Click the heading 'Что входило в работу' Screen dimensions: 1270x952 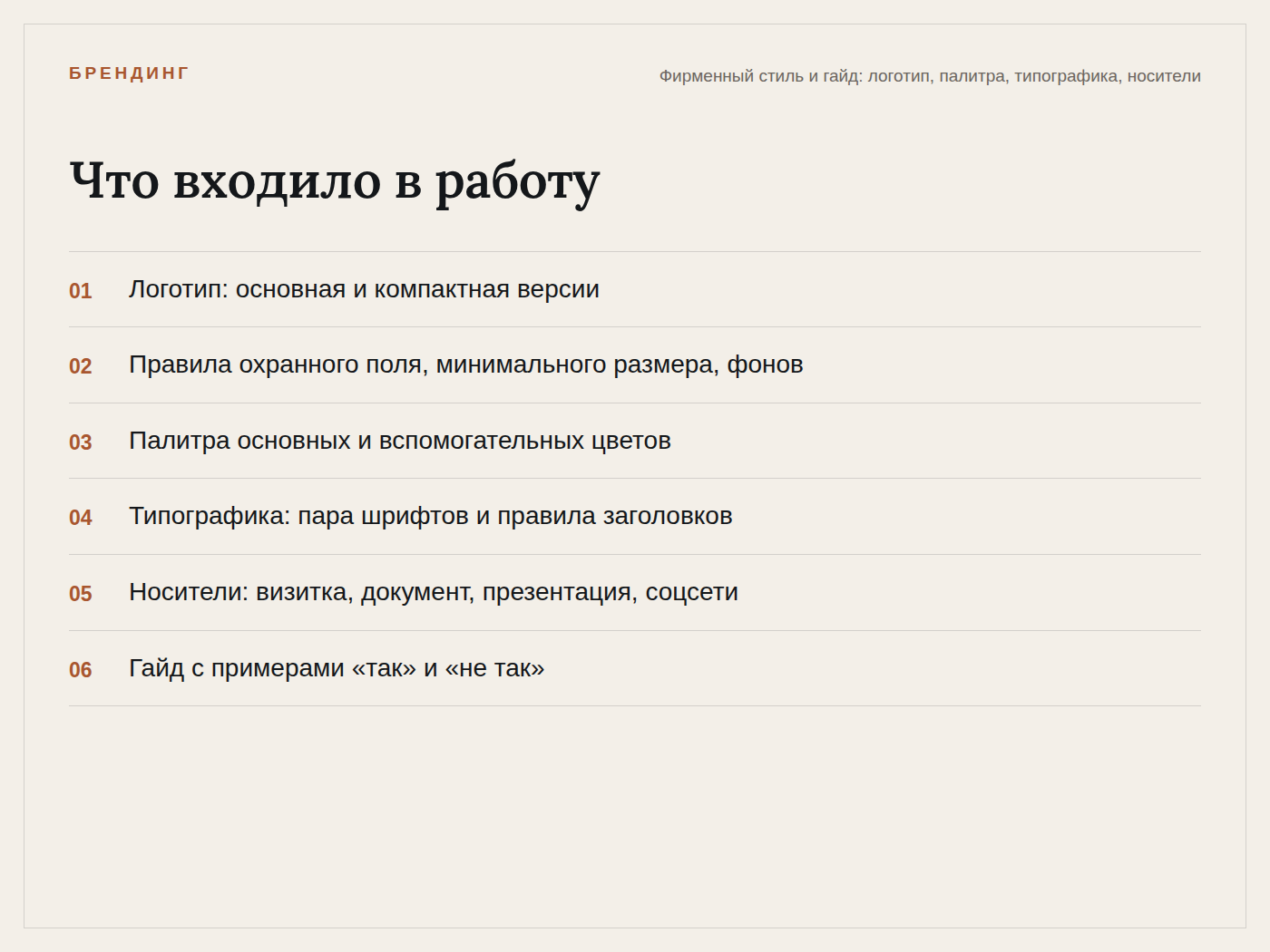click(x=335, y=181)
